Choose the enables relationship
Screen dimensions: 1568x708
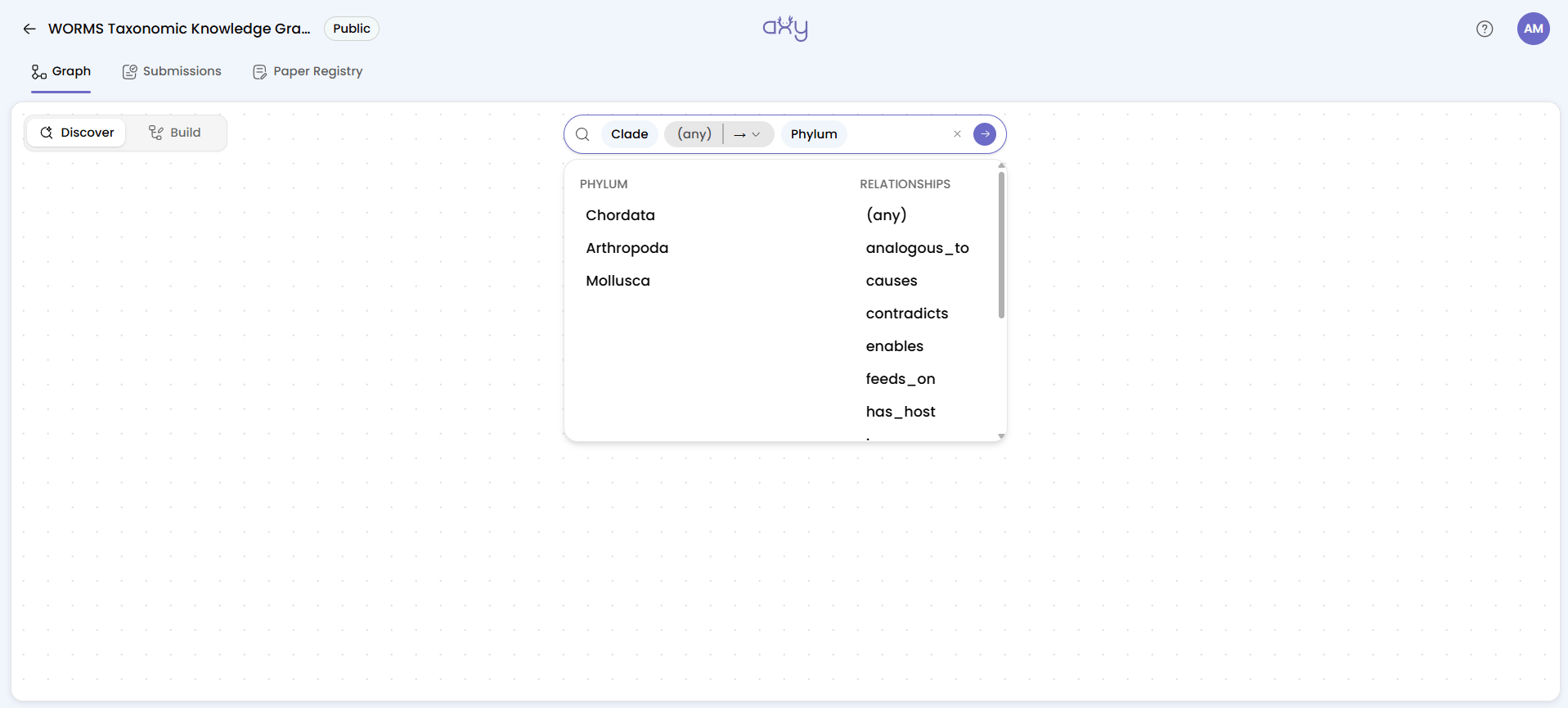(895, 346)
